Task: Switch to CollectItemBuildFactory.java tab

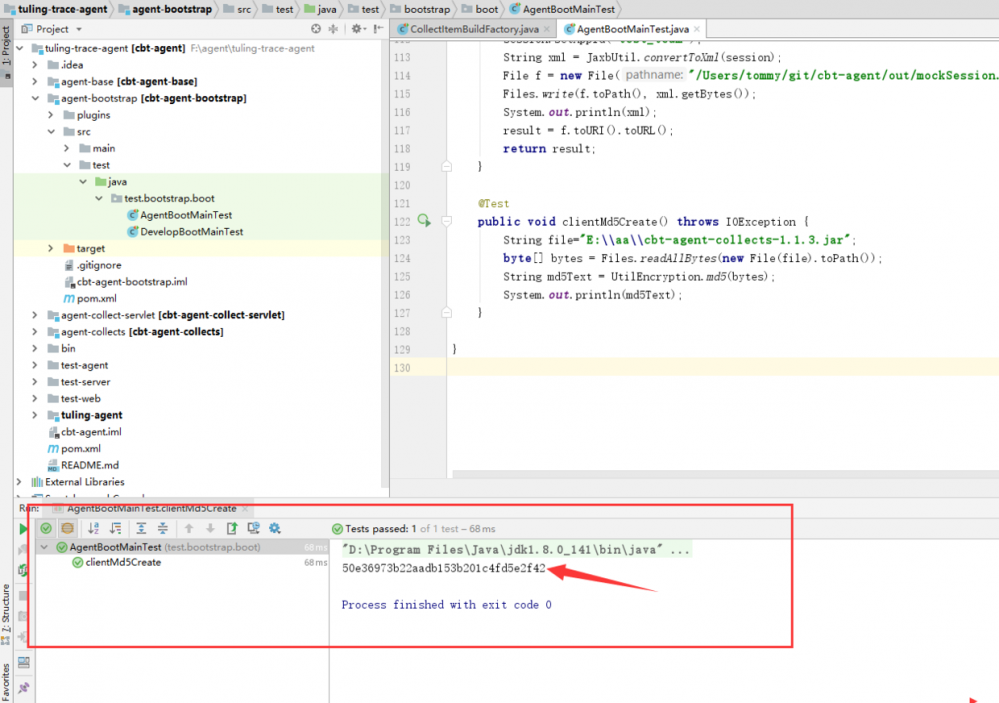Action: click(468, 29)
